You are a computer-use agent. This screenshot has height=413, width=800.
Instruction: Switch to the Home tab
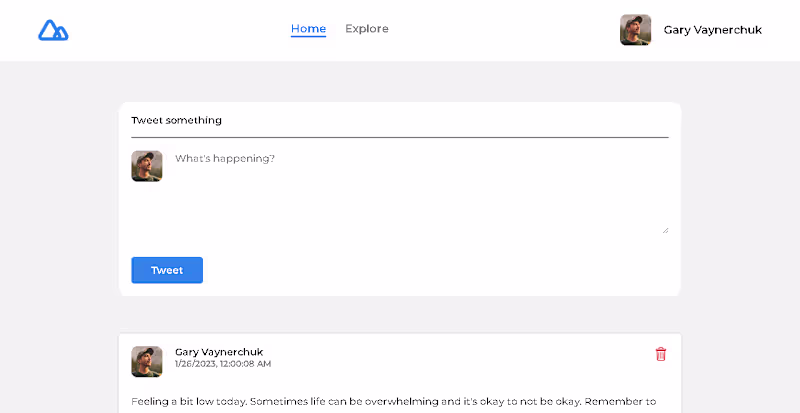308,29
